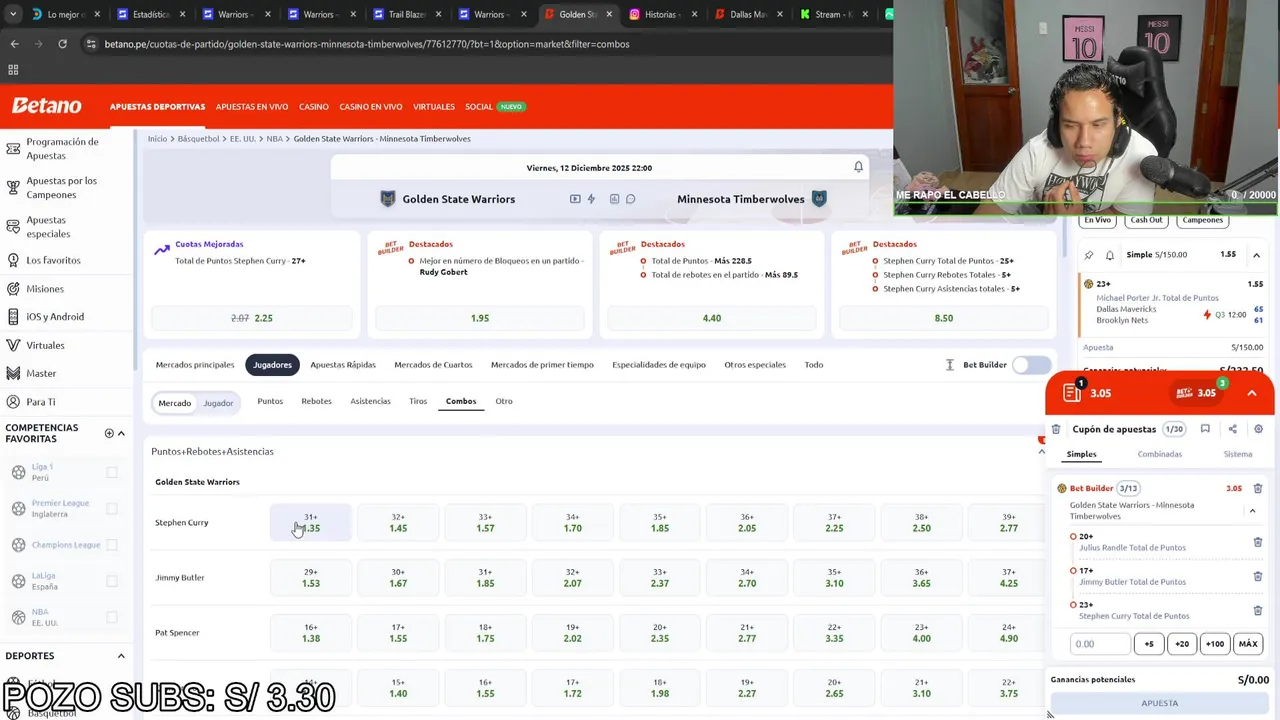Open betslip settings gear icon
Viewport: 1280px width, 720px height.
click(x=1258, y=429)
